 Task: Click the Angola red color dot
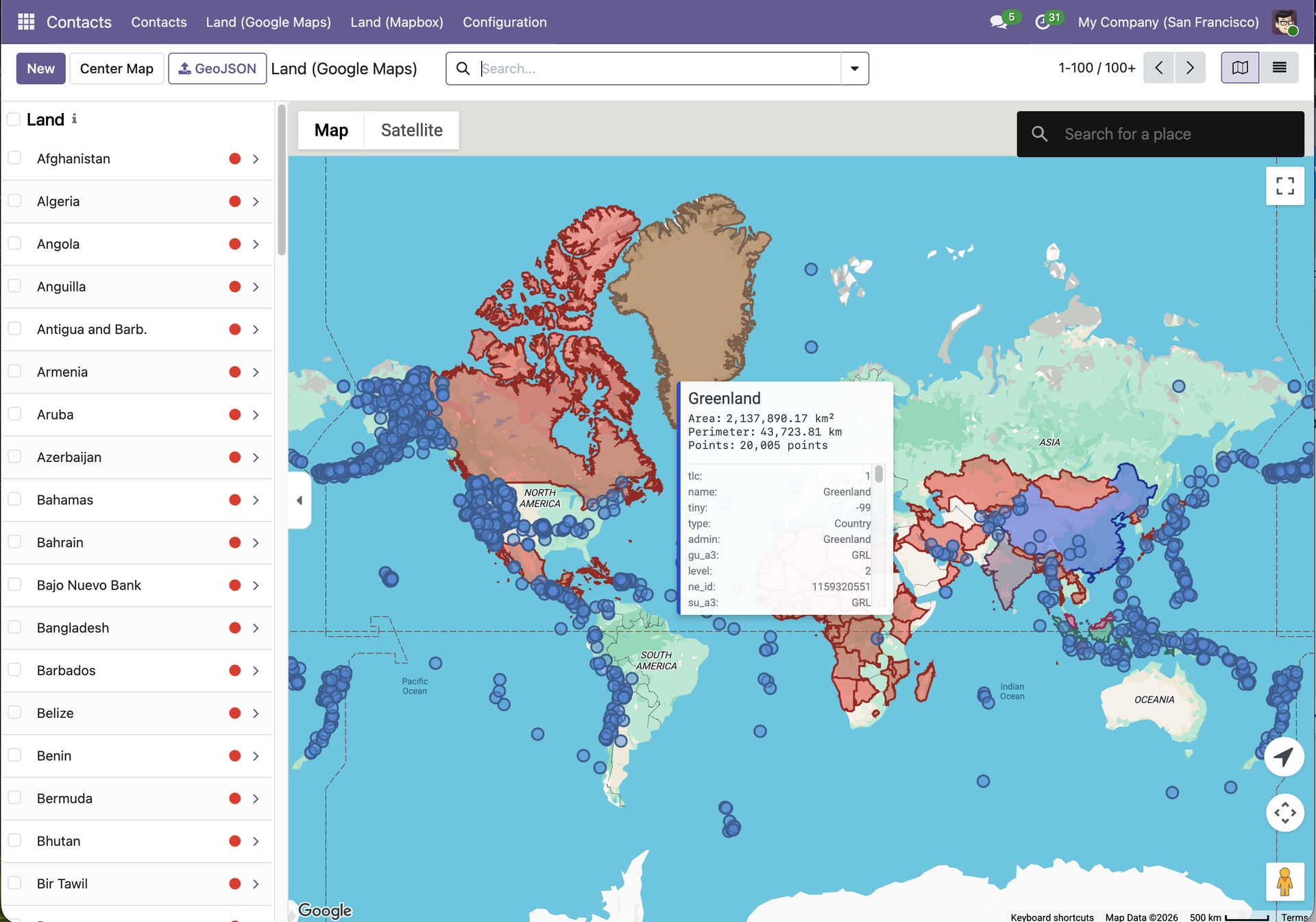click(x=235, y=244)
